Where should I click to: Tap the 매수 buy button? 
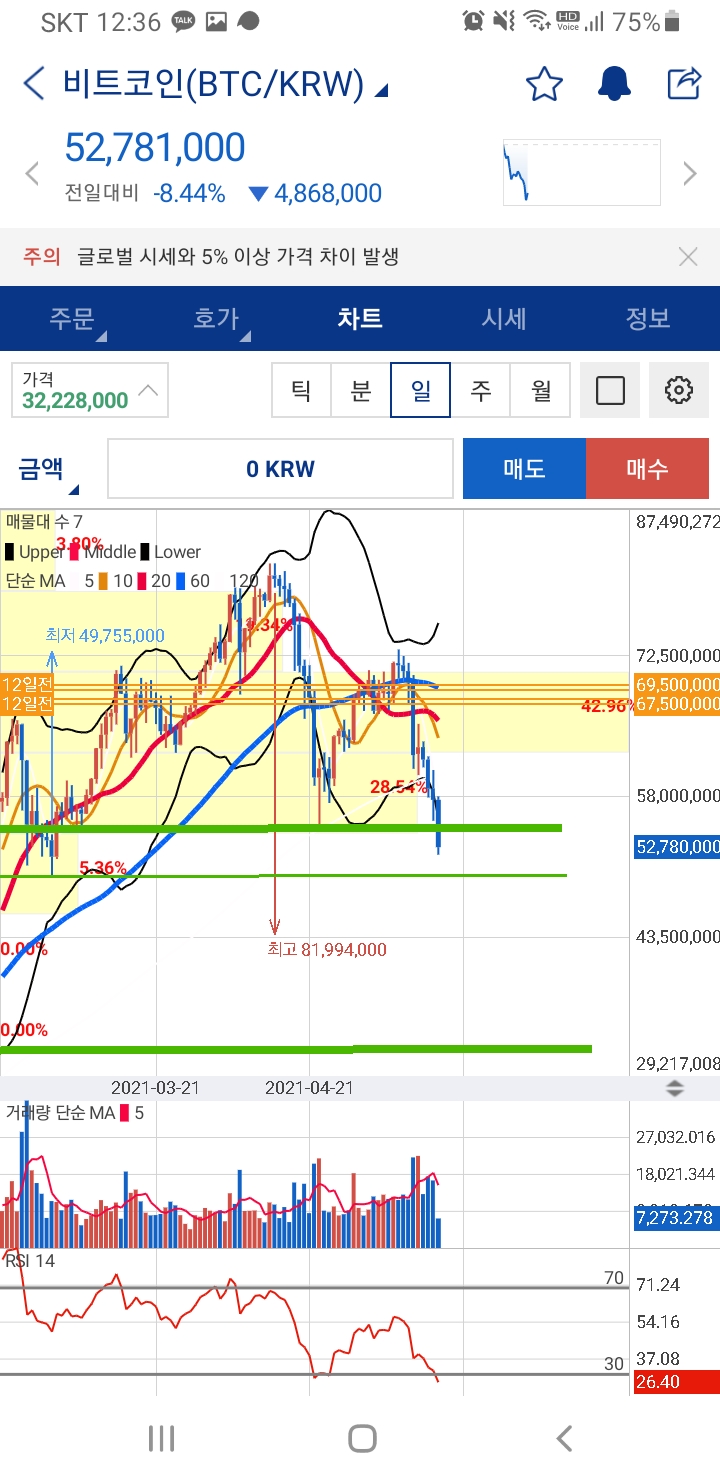[x=647, y=468]
